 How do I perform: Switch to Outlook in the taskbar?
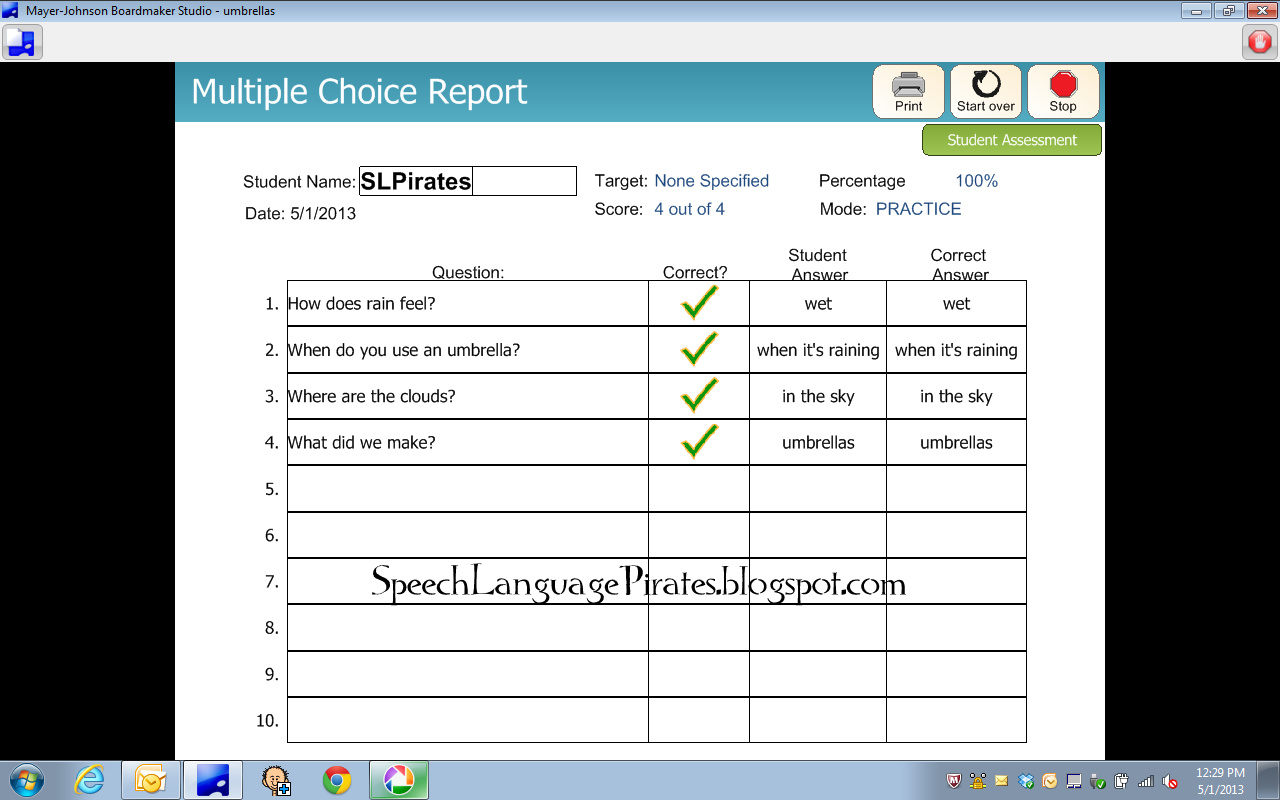tap(150, 780)
